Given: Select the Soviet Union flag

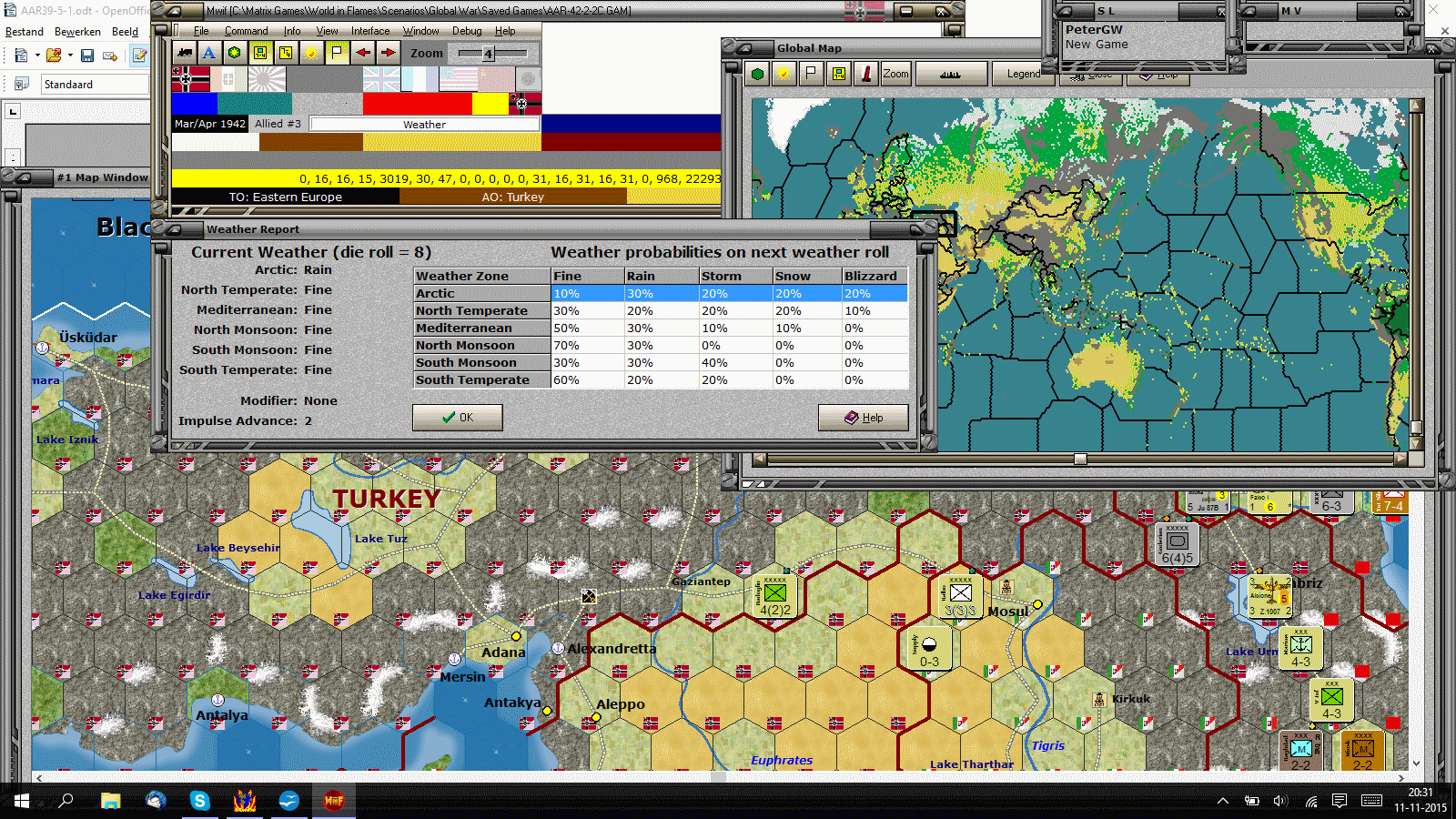Looking at the screenshot, I should tap(496, 79).
